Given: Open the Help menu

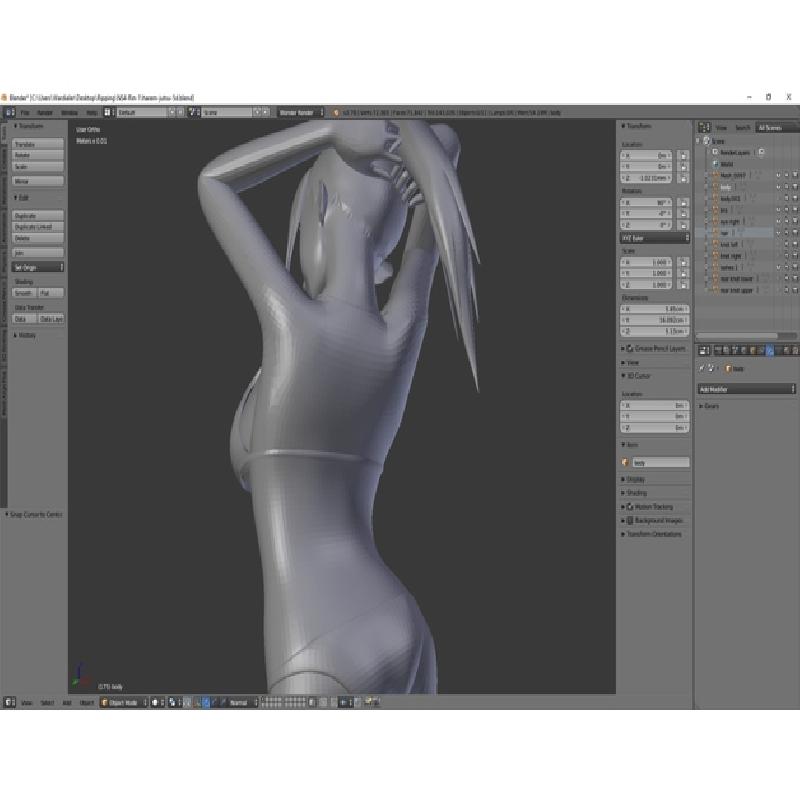Looking at the screenshot, I should click(92, 113).
